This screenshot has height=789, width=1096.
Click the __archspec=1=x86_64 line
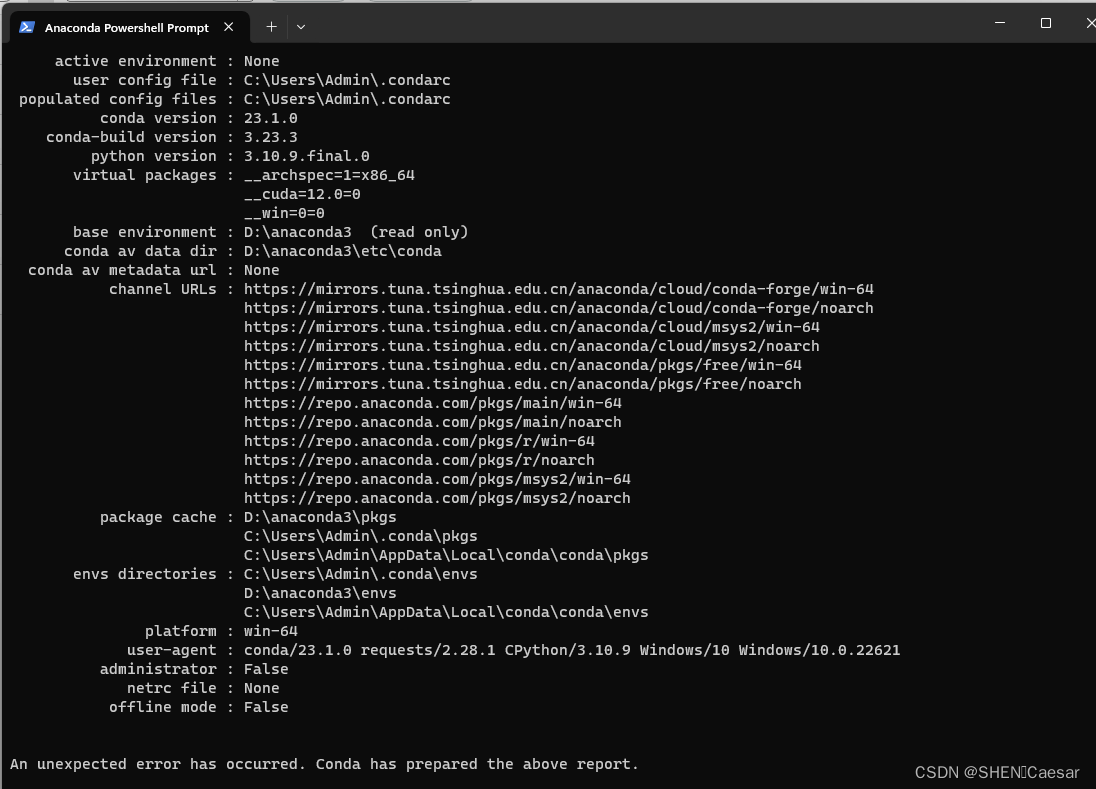329,175
